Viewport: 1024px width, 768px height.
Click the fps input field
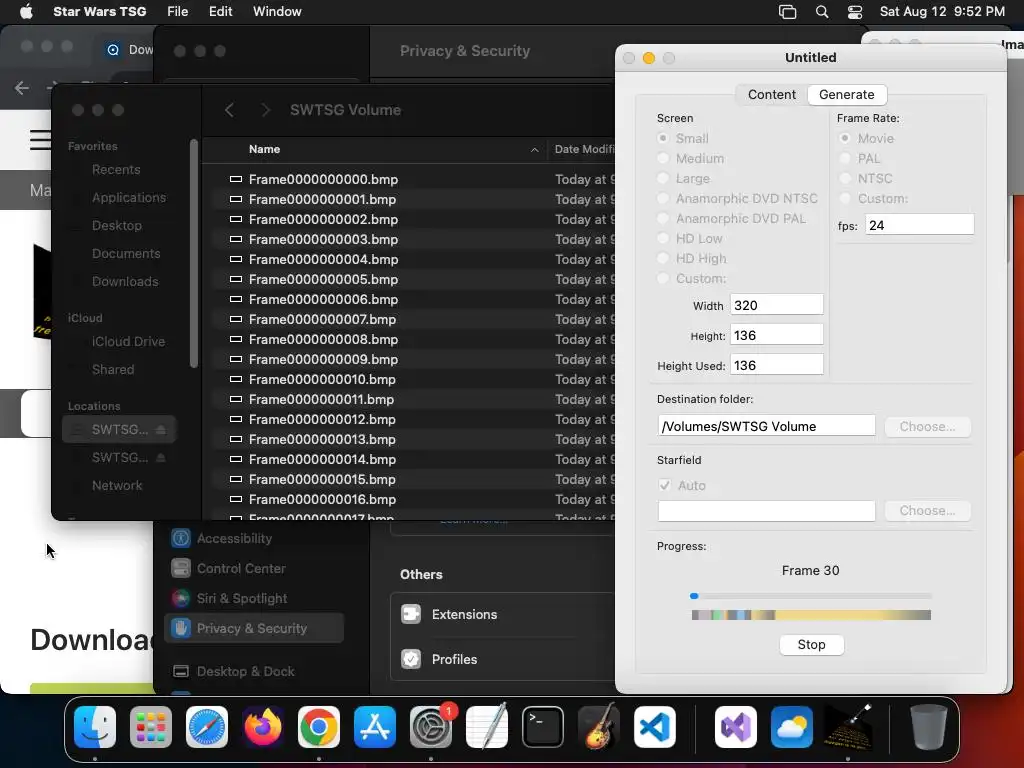pos(919,225)
